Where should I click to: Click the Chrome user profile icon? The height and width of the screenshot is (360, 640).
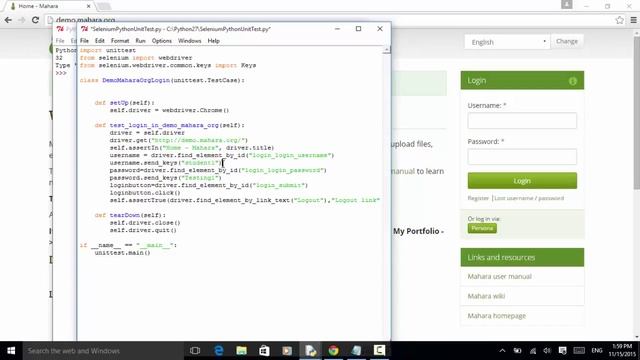coord(567,4)
